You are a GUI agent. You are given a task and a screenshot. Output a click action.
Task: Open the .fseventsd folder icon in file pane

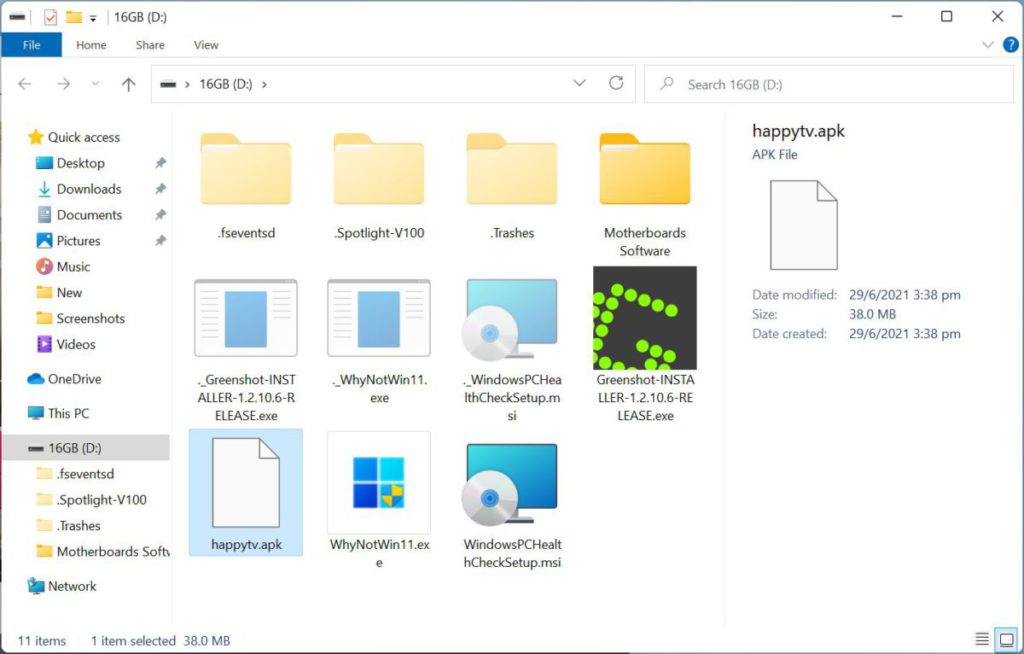click(246, 169)
